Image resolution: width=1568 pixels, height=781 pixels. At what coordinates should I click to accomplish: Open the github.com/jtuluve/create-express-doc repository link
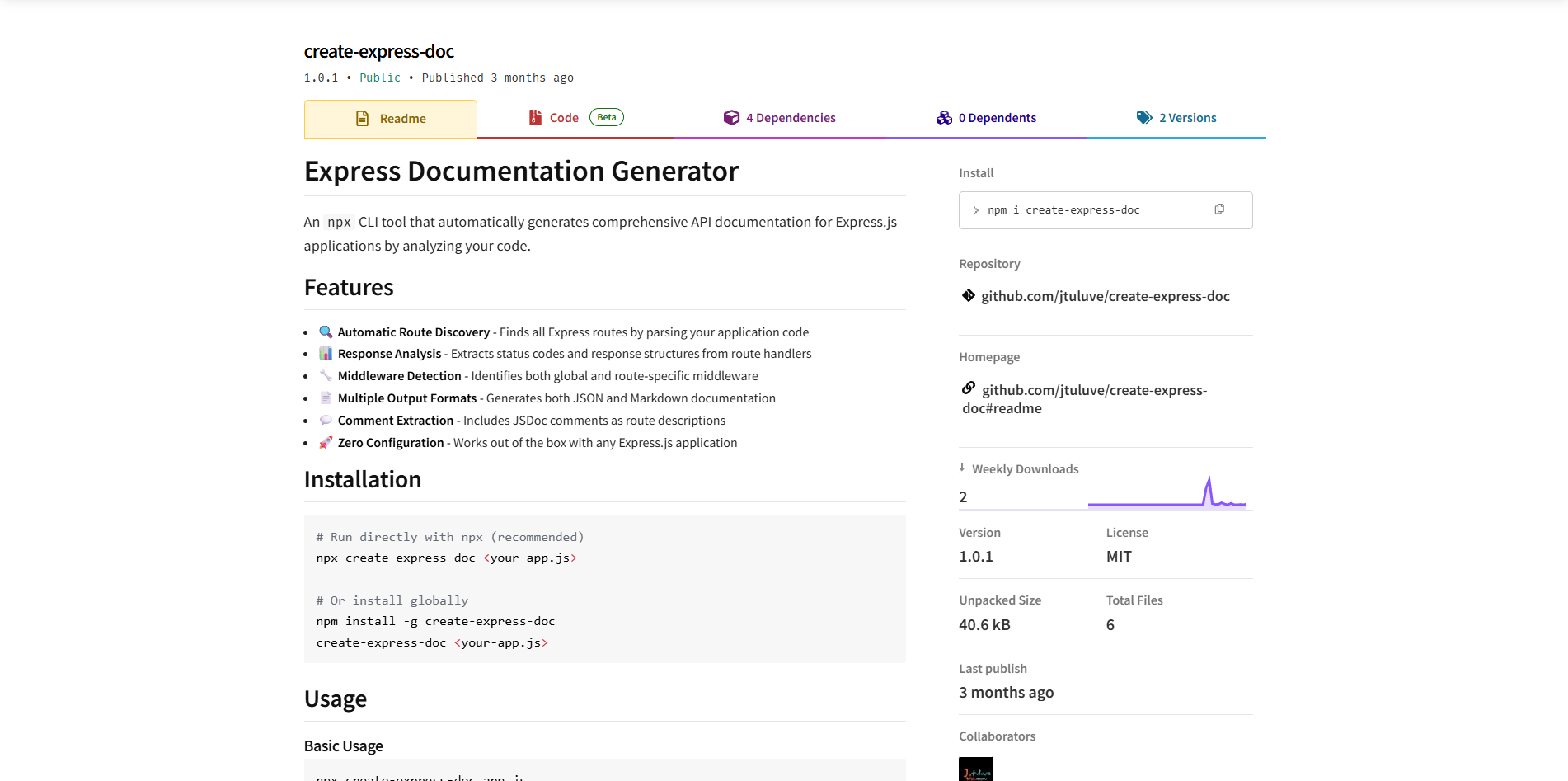point(1106,295)
